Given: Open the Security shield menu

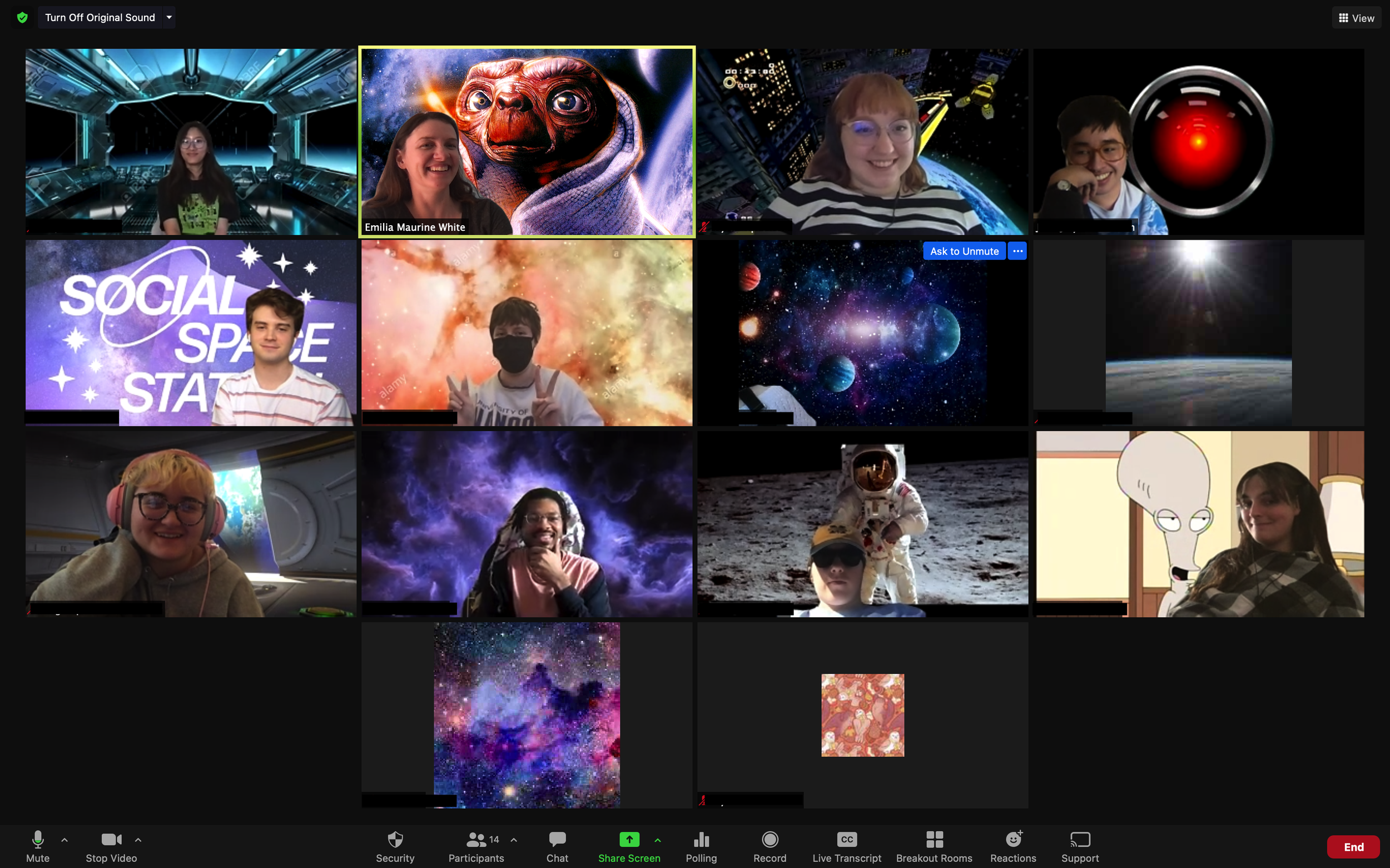Looking at the screenshot, I should [x=395, y=846].
